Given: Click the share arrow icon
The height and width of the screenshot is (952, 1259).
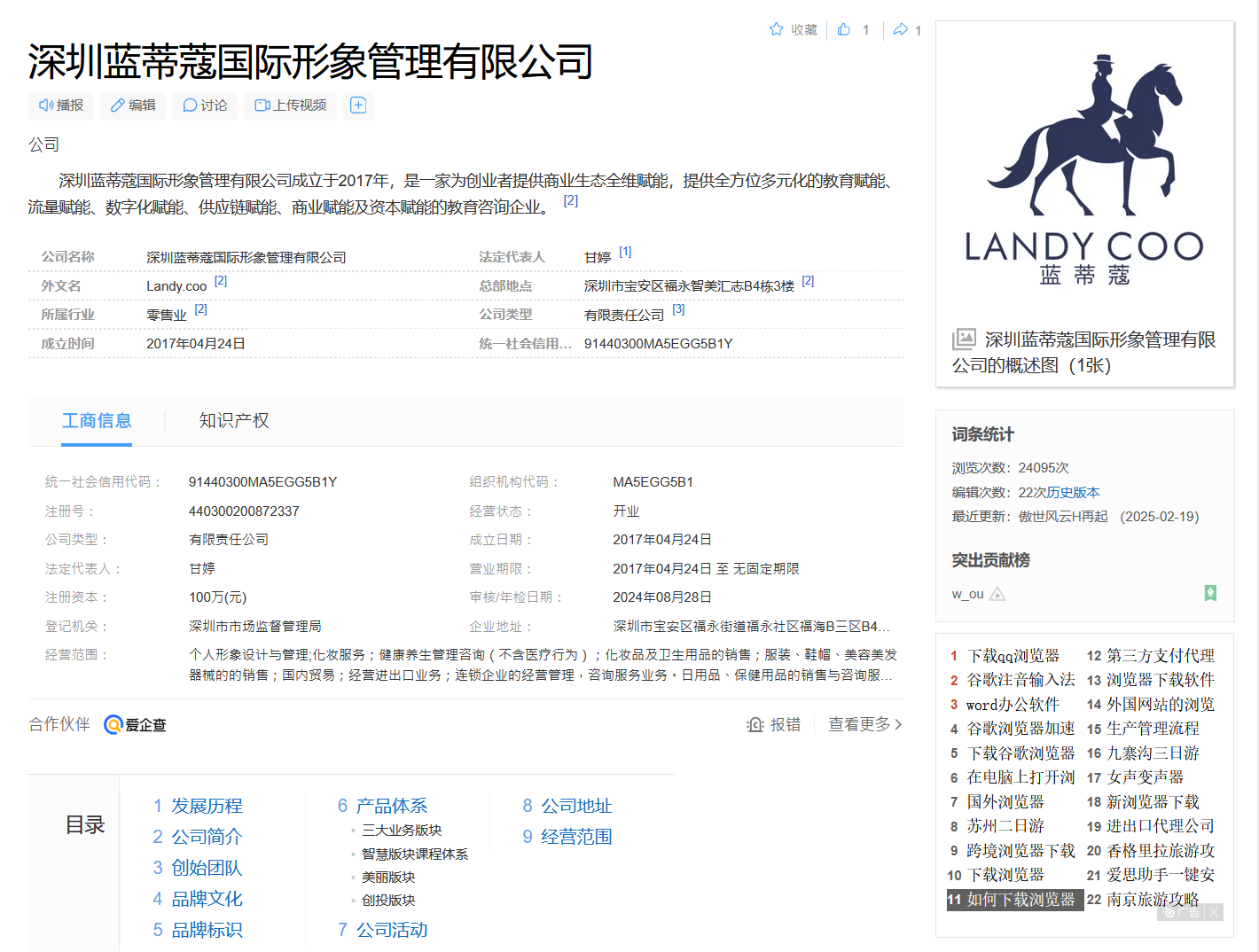Looking at the screenshot, I should point(901,29).
